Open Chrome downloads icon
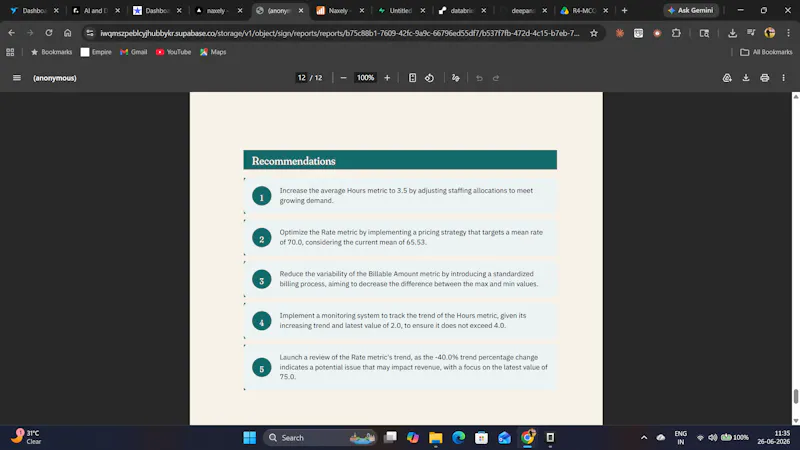 click(x=732, y=33)
